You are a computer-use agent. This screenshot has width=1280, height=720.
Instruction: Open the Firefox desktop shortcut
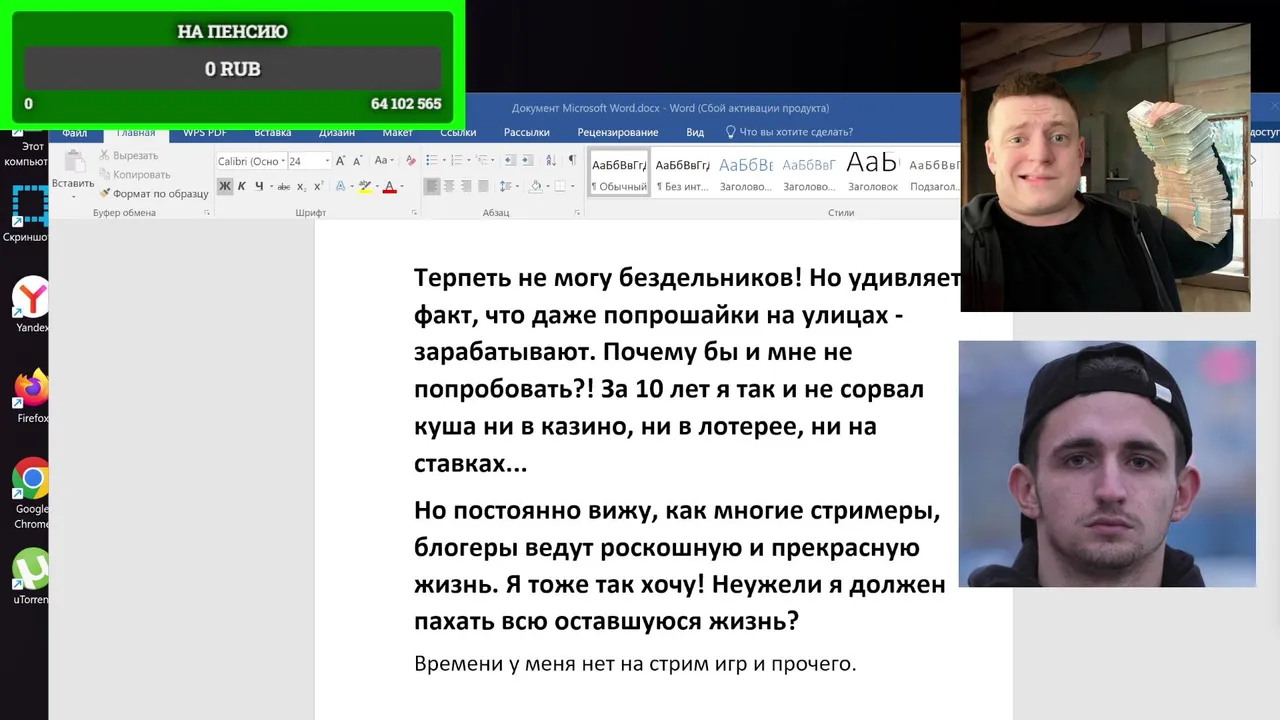coord(32,395)
